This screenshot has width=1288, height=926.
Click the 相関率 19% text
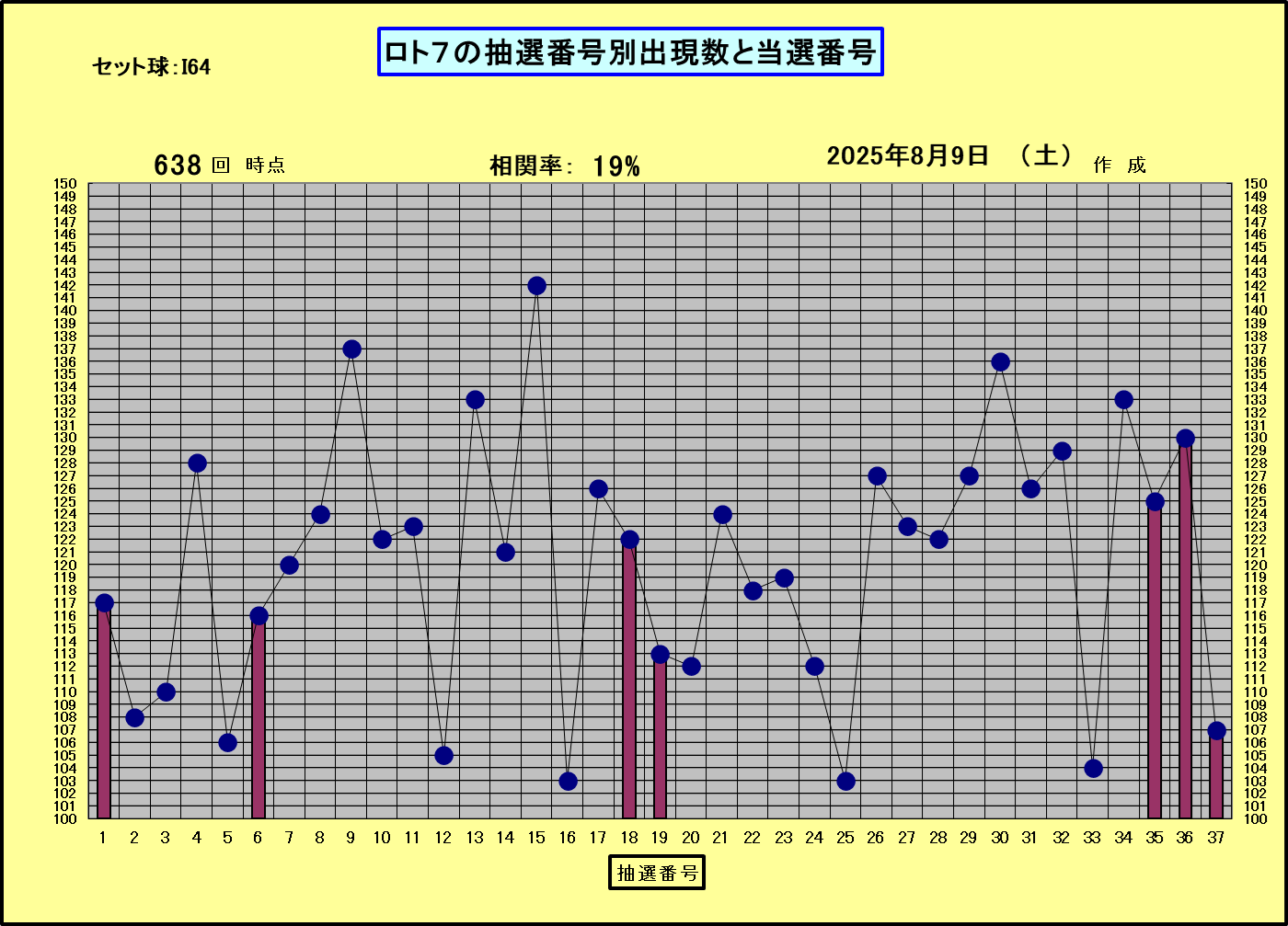click(565, 166)
